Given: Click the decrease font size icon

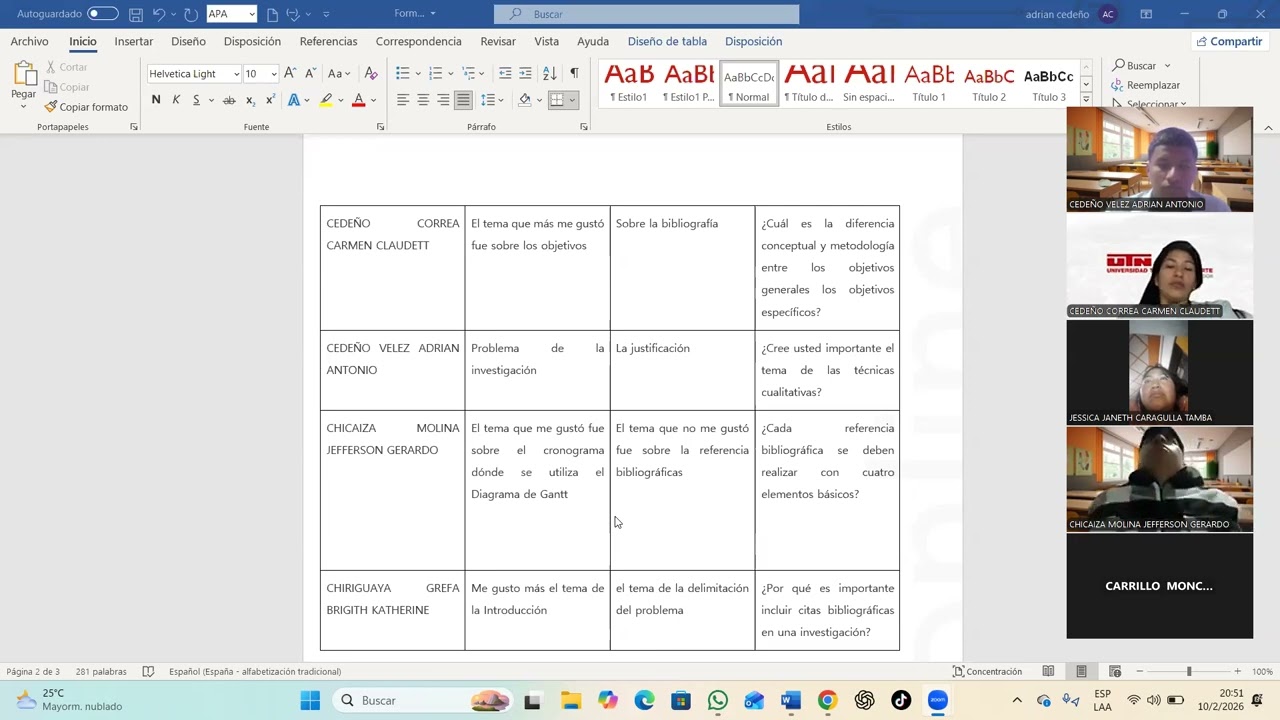Looking at the screenshot, I should 310,73.
